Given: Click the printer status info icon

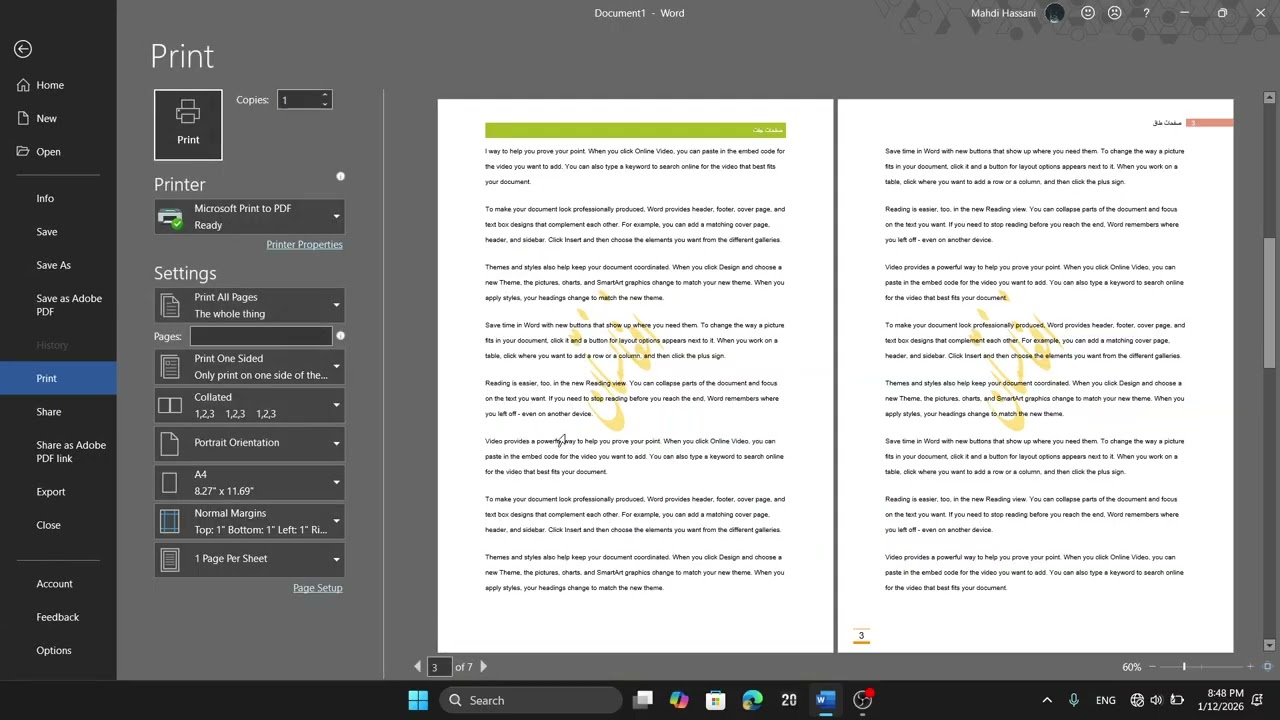Looking at the screenshot, I should tap(340, 176).
